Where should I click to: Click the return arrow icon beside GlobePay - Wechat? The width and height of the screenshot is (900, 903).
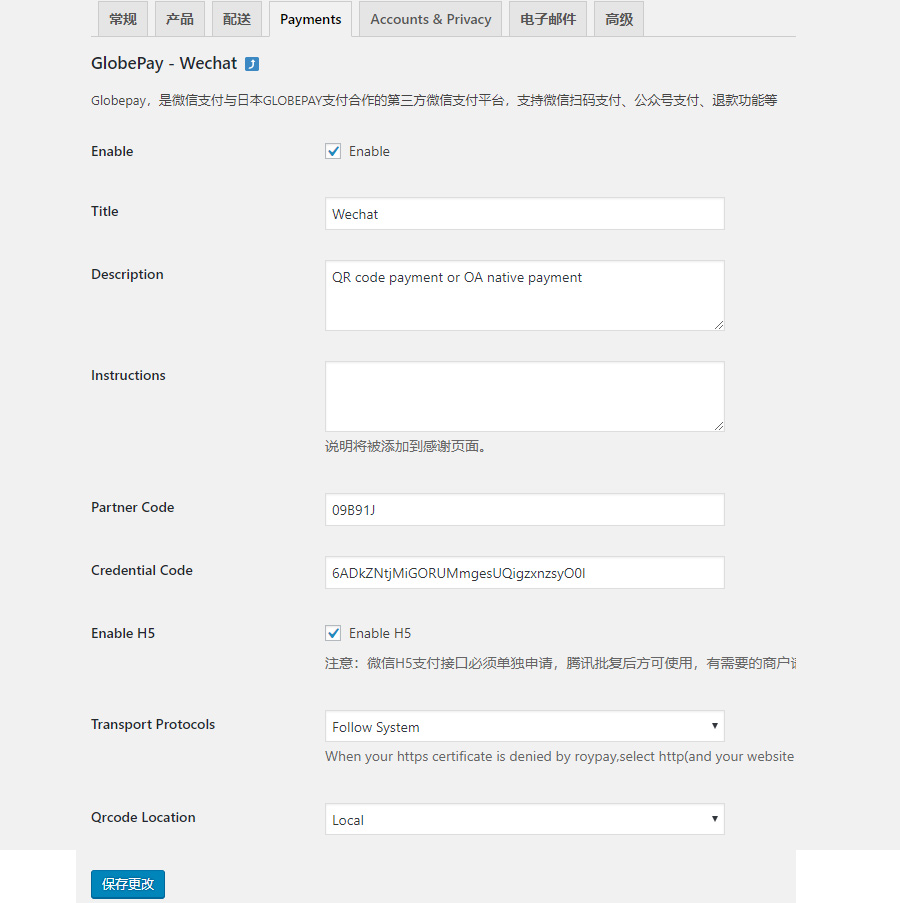click(x=252, y=64)
